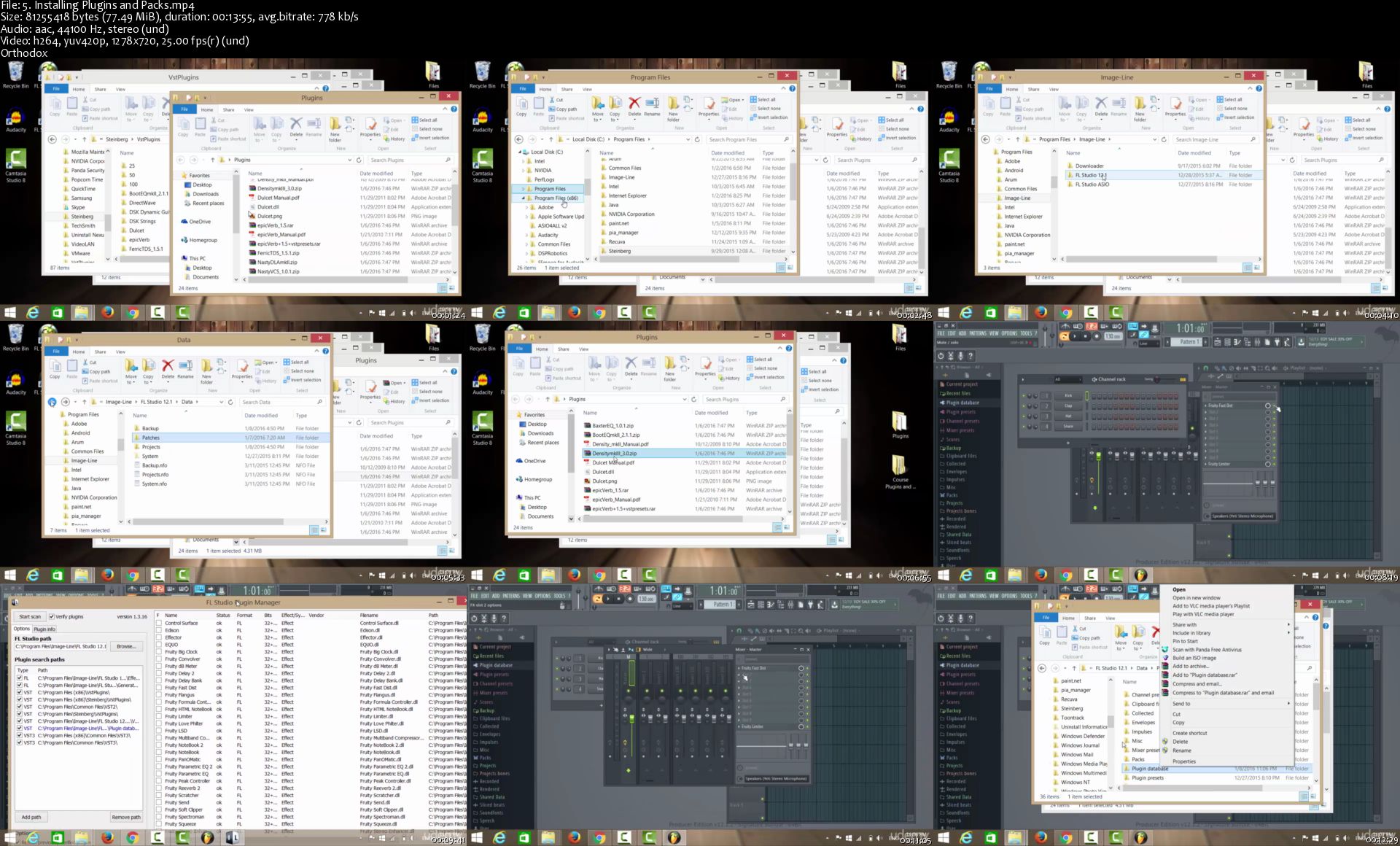Choose Pin to Start from context menu
Screen dimensions: 1400x846
[1185, 642]
